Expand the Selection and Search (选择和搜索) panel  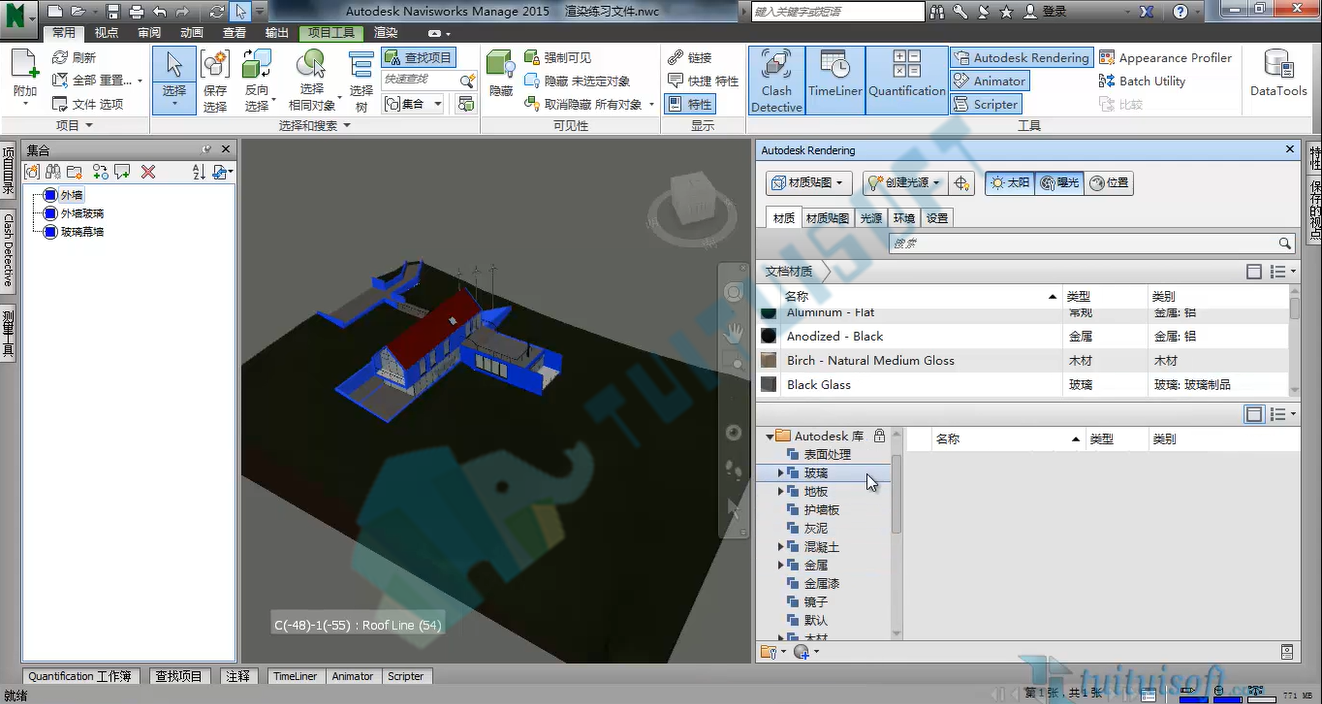click(314, 125)
